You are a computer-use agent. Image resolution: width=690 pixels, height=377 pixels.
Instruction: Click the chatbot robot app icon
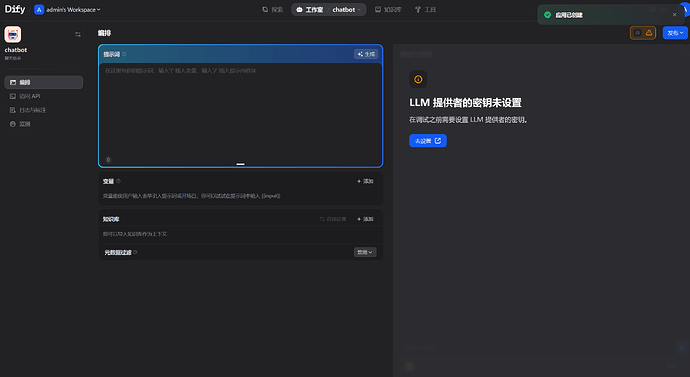(13, 34)
